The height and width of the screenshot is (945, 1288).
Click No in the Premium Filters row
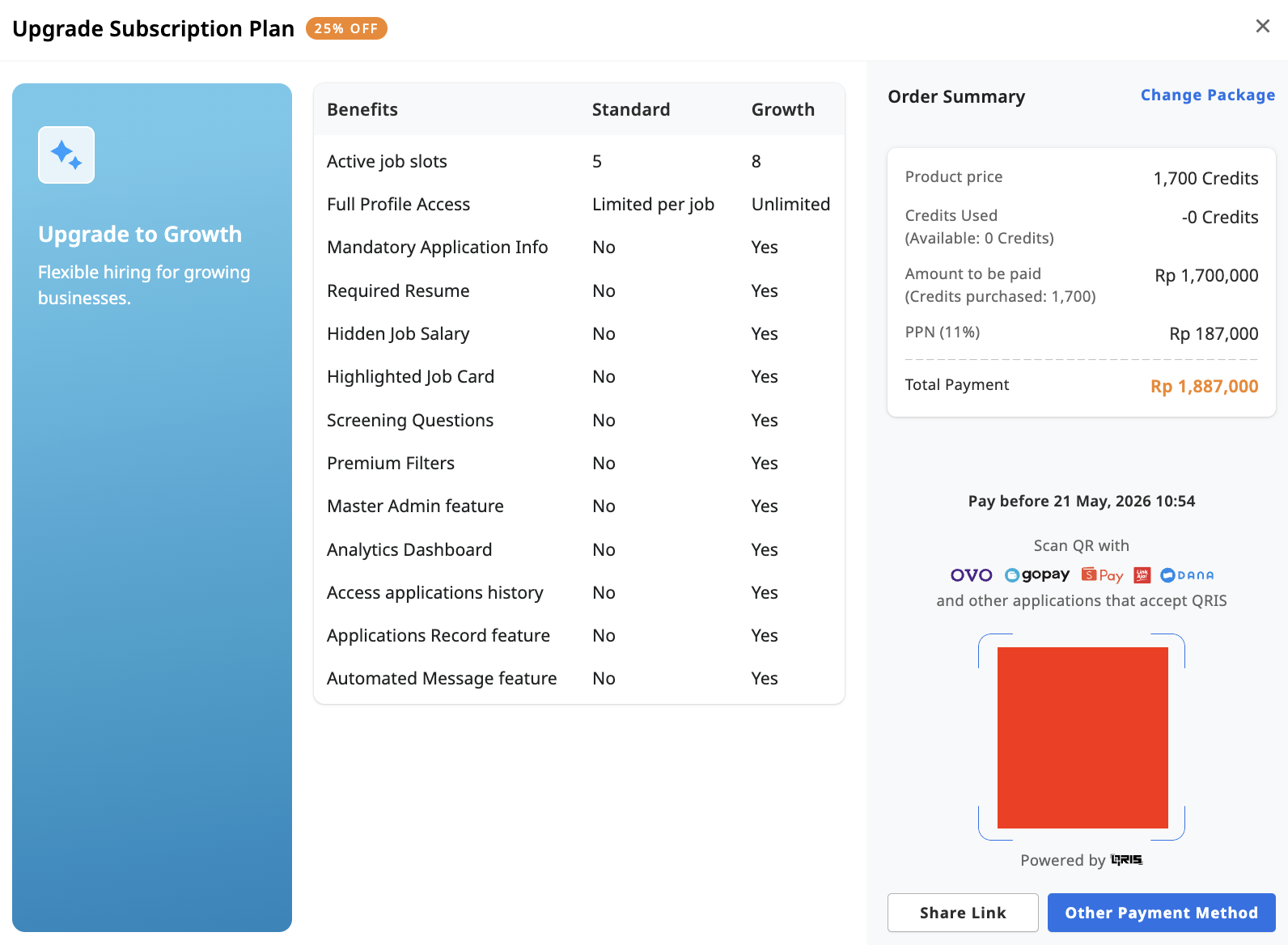[604, 464]
